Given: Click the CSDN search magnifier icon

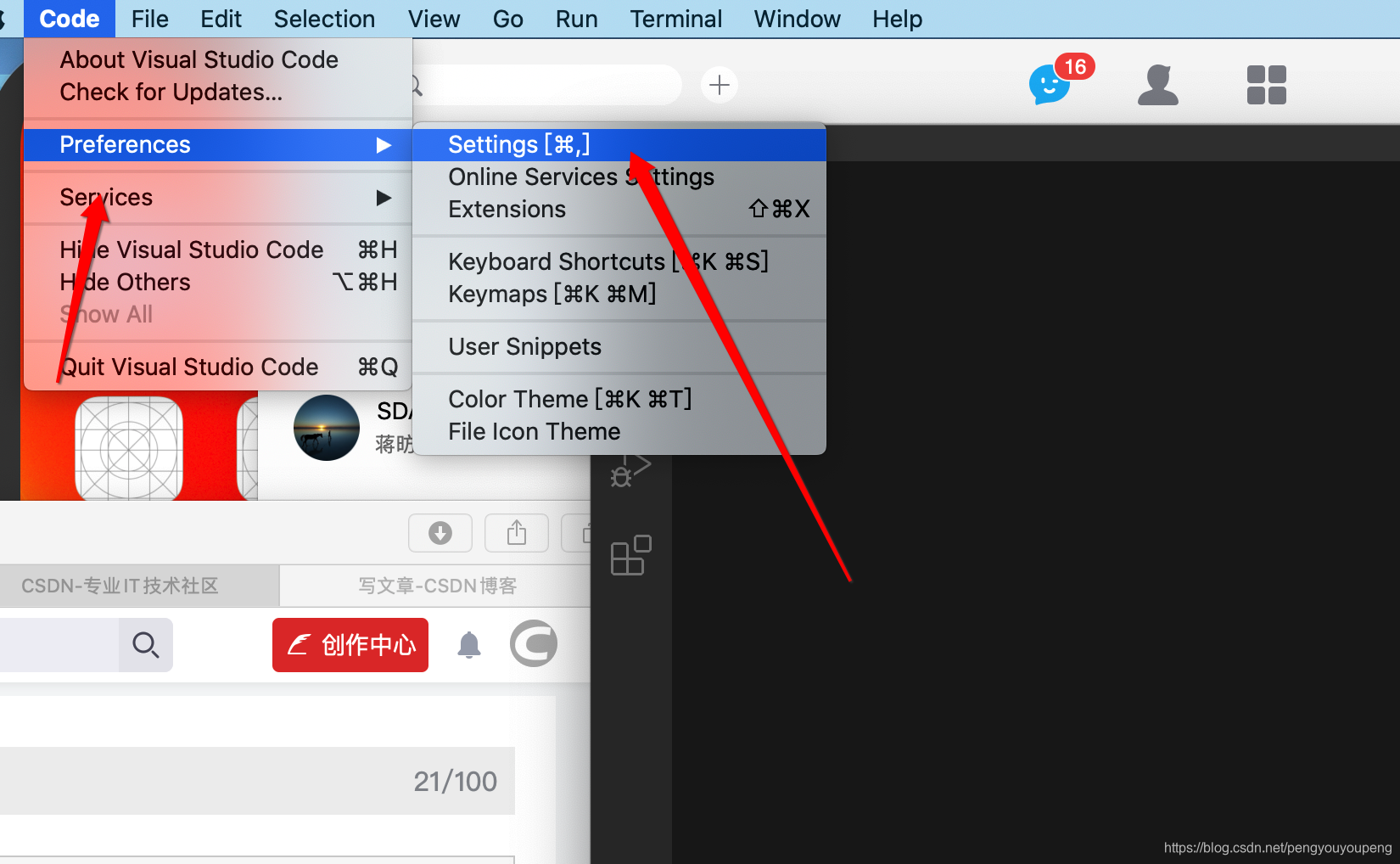Looking at the screenshot, I should (x=146, y=645).
